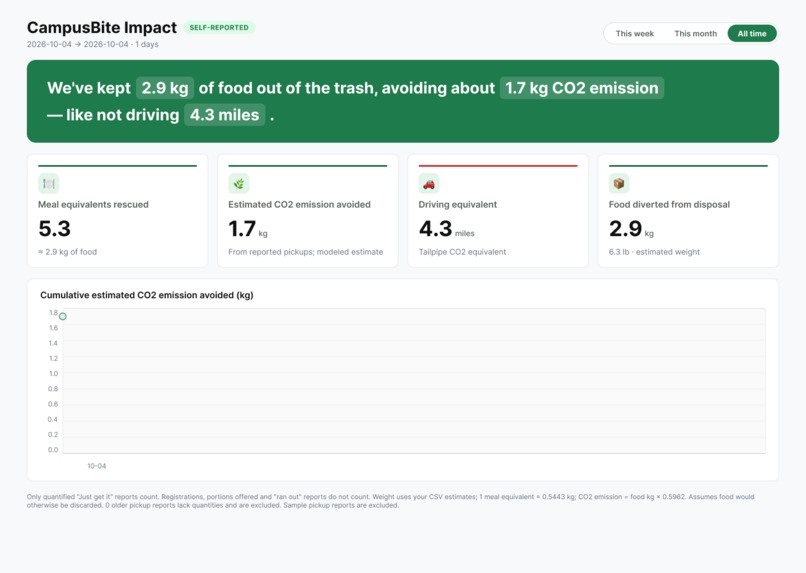Click the 4.3 miles value in driving card

(x=446, y=229)
